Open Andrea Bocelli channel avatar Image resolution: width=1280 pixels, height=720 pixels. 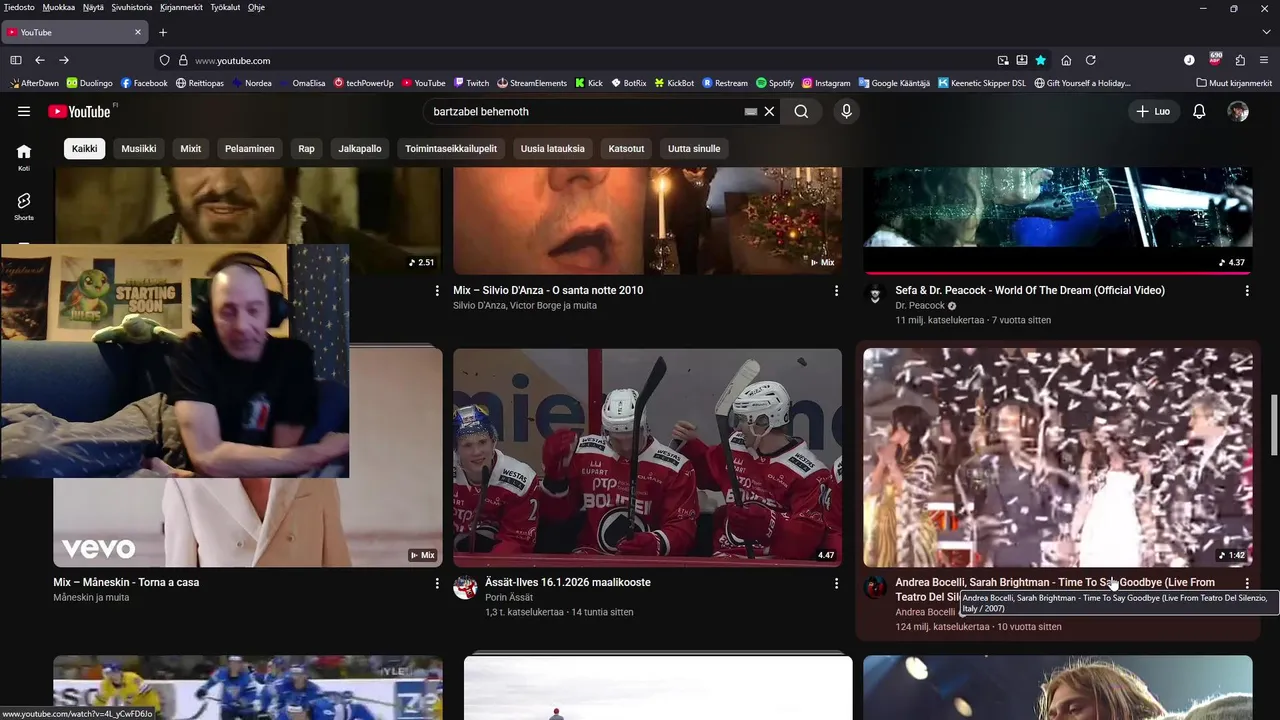875,587
